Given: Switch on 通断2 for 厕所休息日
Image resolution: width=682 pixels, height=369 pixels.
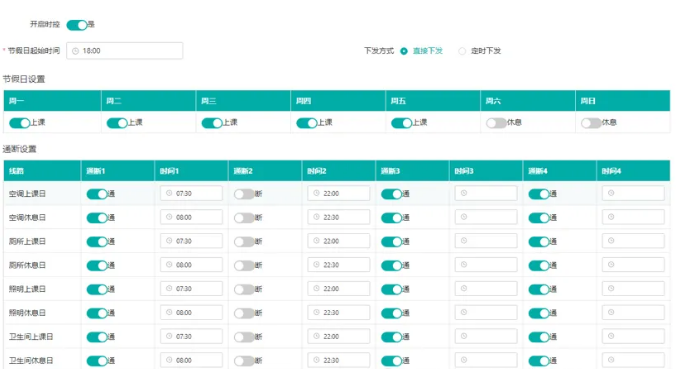Looking at the screenshot, I should [x=244, y=265].
